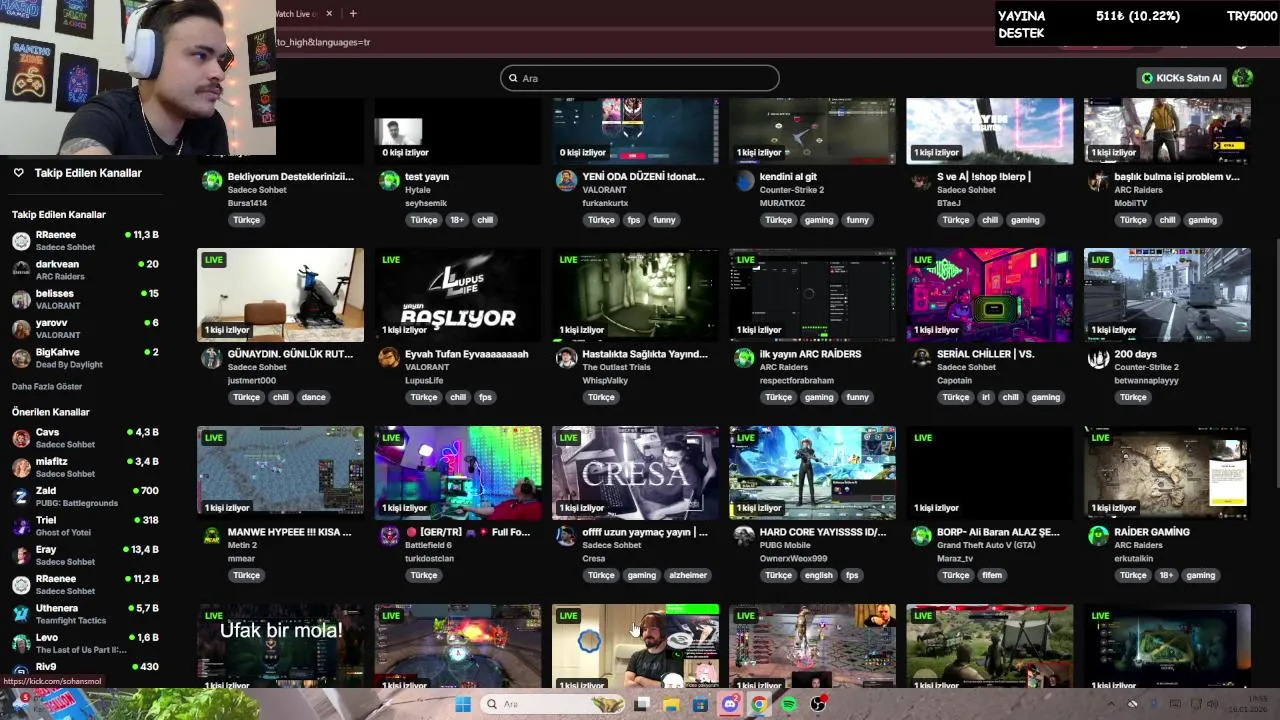The image size is (1280, 720).
Task: Open belisses channel avatar in the sidebar
Action: point(21,300)
